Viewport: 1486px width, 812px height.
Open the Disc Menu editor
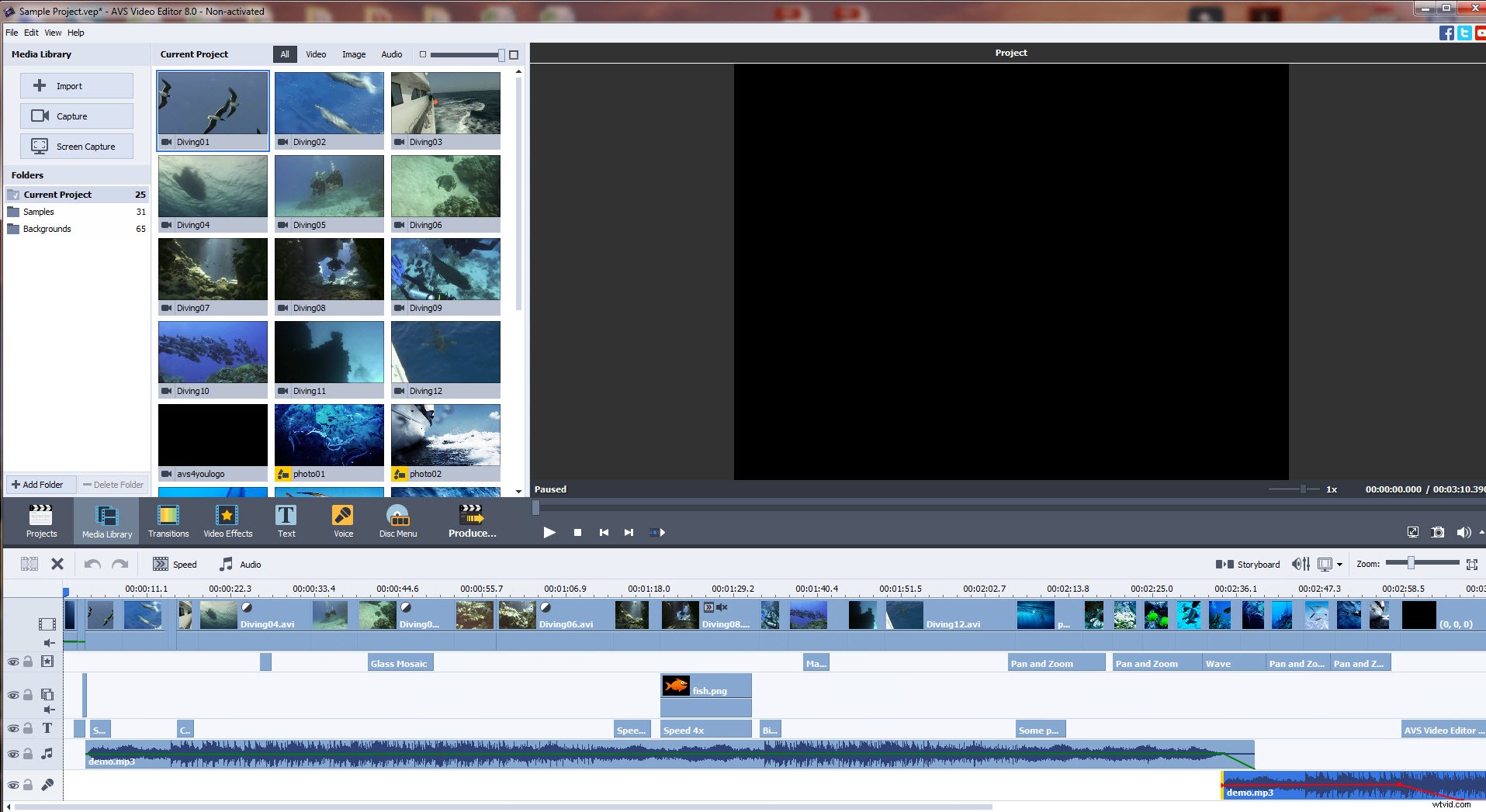[x=398, y=520]
